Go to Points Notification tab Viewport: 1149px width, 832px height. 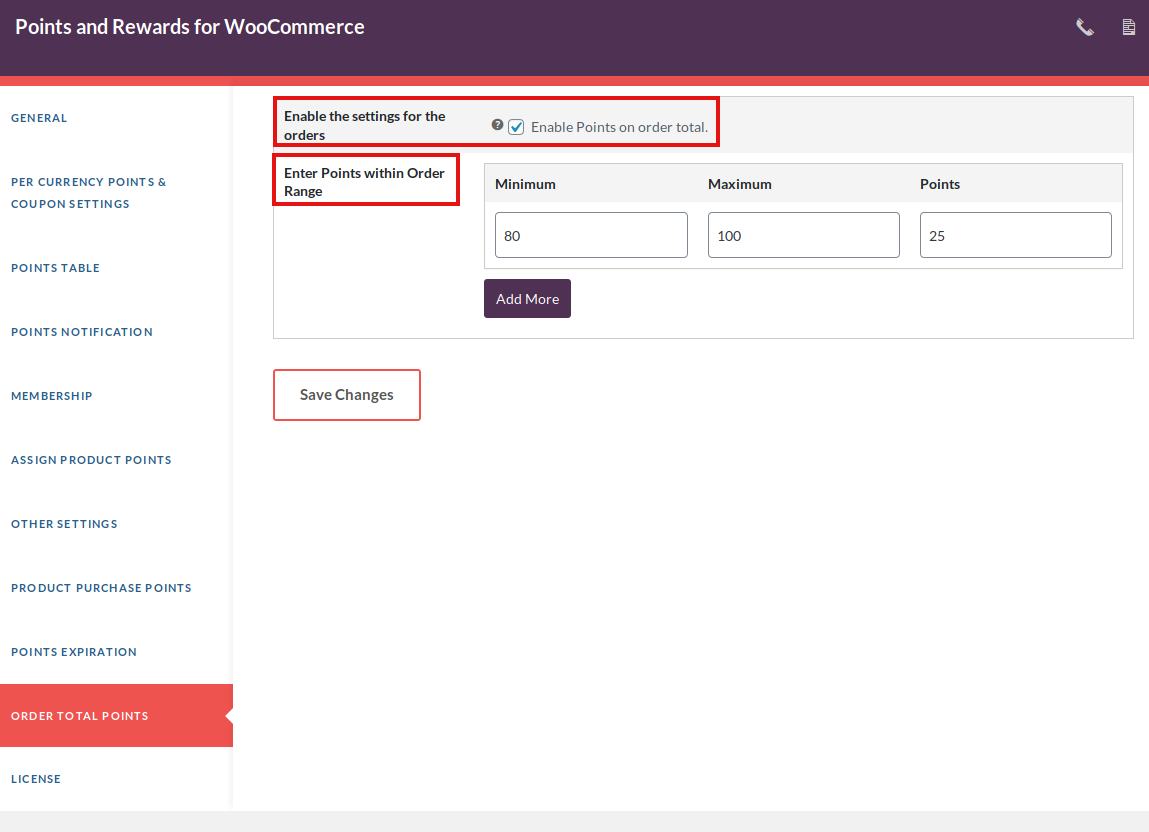[x=82, y=332]
